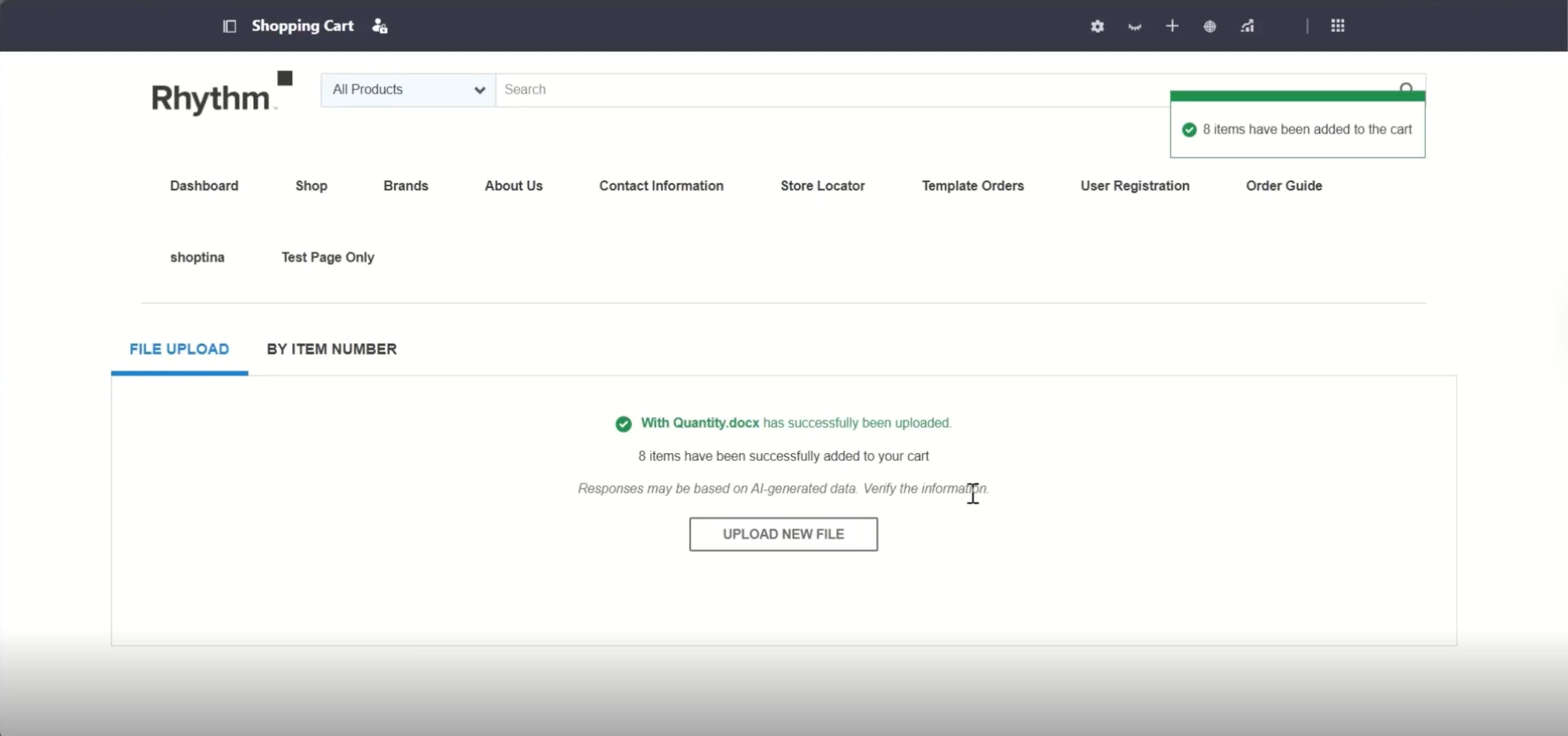
Task: Open the globe icon in the top bar
Action: (x=1209, y=26)
